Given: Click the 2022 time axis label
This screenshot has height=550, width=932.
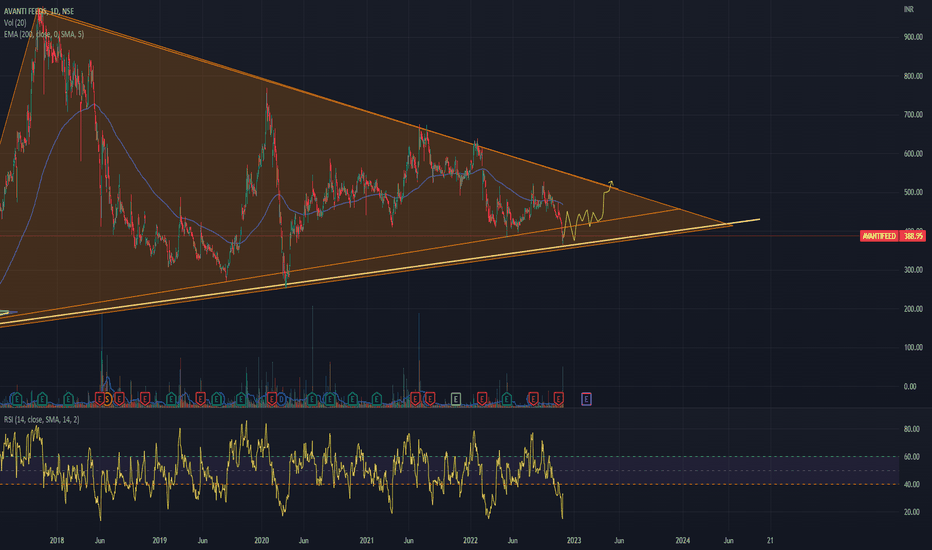Looking at the screenshot, I should 470,540.
